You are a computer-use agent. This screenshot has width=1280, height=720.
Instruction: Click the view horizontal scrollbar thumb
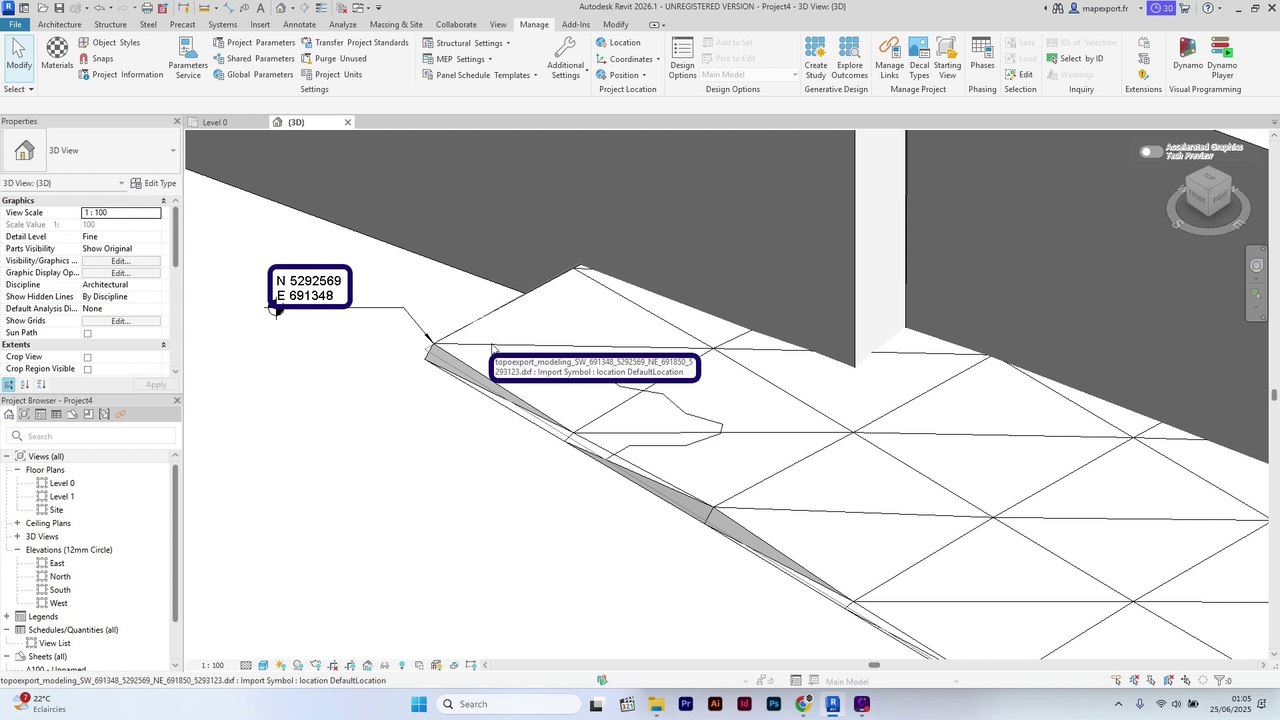(874, 665)
